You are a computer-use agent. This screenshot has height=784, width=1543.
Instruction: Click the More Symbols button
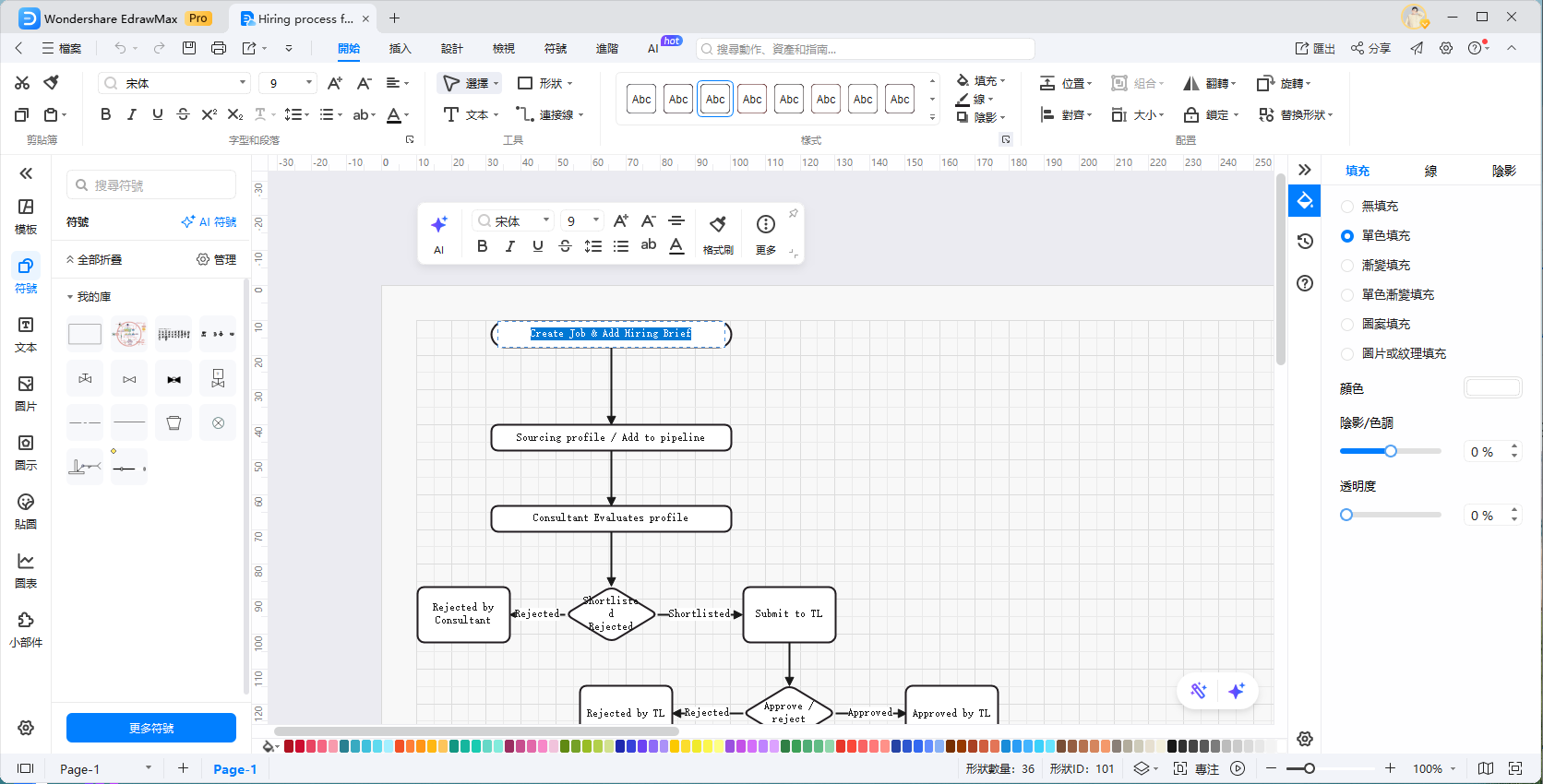(151, 728)
